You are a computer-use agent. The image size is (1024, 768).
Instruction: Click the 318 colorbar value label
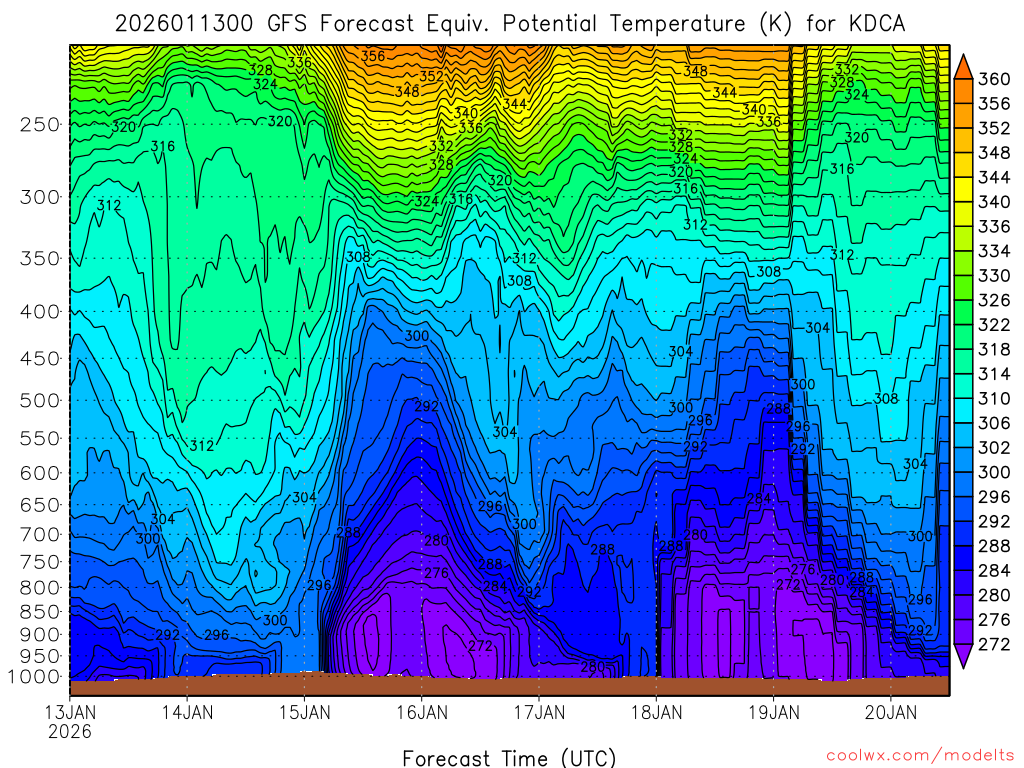click(994, 349)
